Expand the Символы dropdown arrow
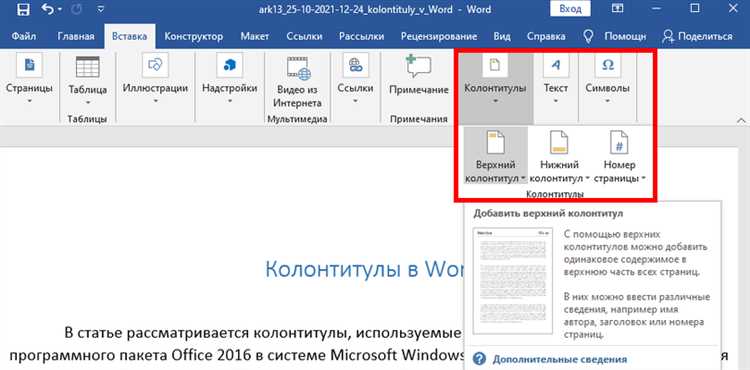750x370 pixels. (607, 101)
